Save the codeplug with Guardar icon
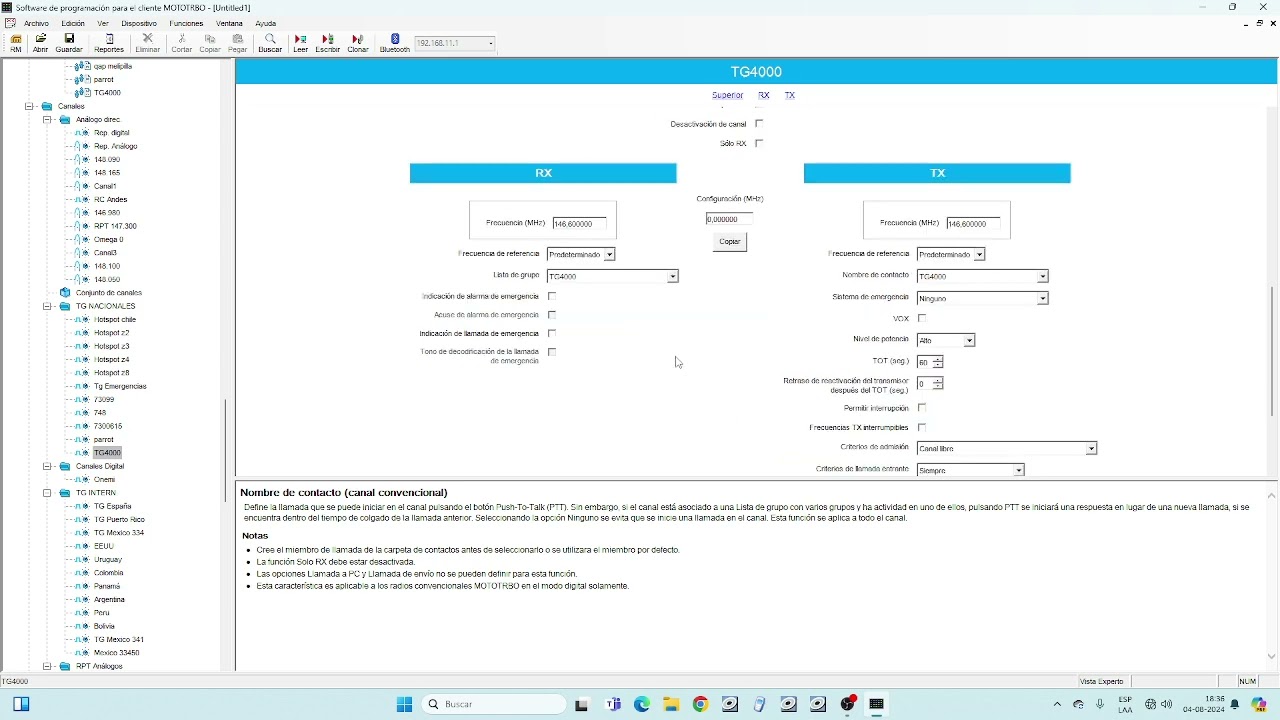Screen dimensions: 1280x720 69,43
